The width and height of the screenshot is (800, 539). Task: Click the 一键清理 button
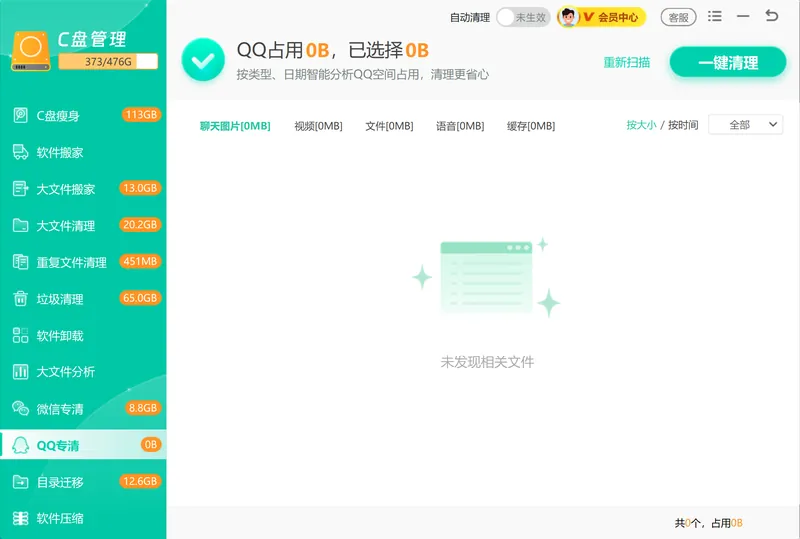click(728, 62)
